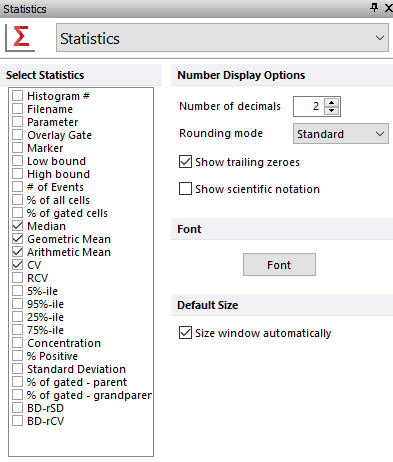This screenshot has width=393, height=462.
Task: Enable the Concentration statistic
Action: [x=17, y=343]
